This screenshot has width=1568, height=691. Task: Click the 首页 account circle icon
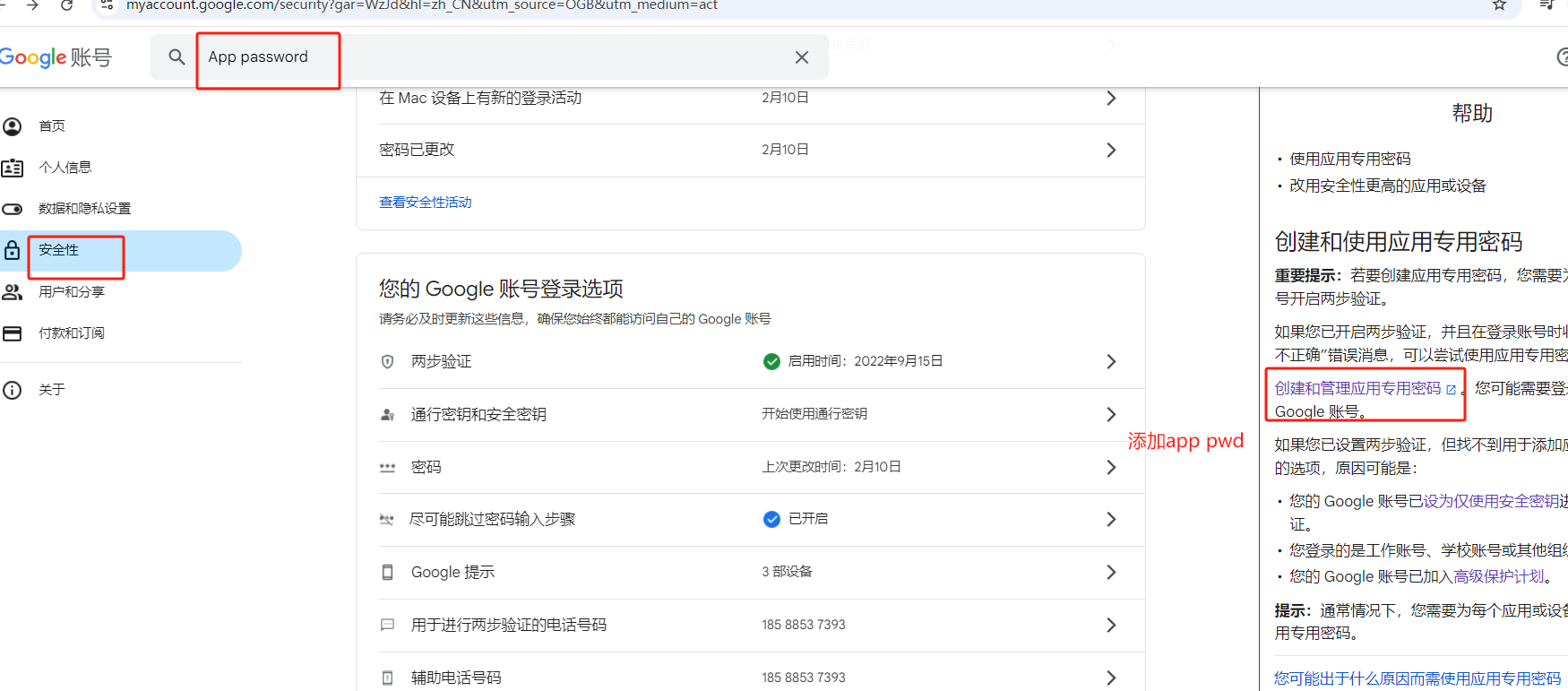pyautogui.click(x=13, y=126)
